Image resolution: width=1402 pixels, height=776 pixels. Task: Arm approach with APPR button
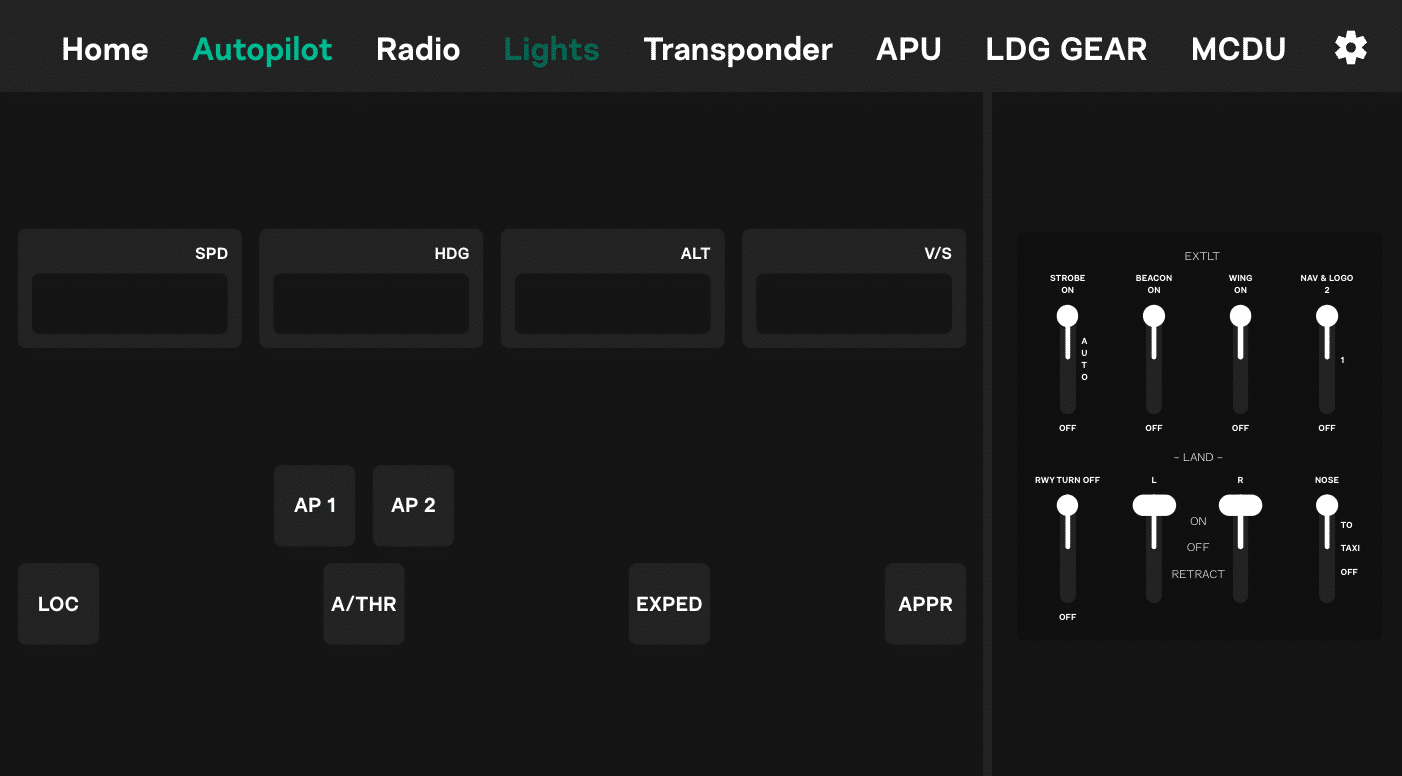pos(925,604)
